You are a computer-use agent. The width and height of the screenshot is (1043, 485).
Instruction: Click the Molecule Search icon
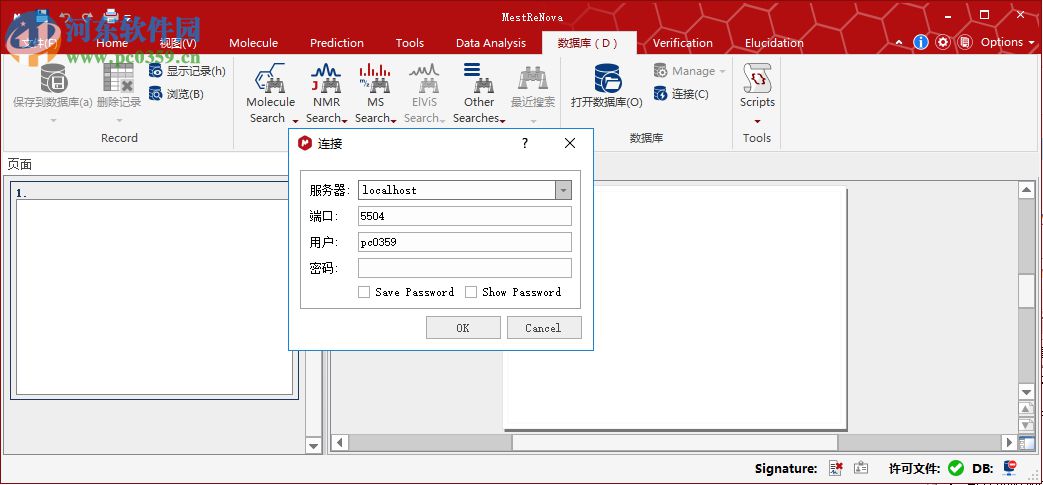coord(270,78)
